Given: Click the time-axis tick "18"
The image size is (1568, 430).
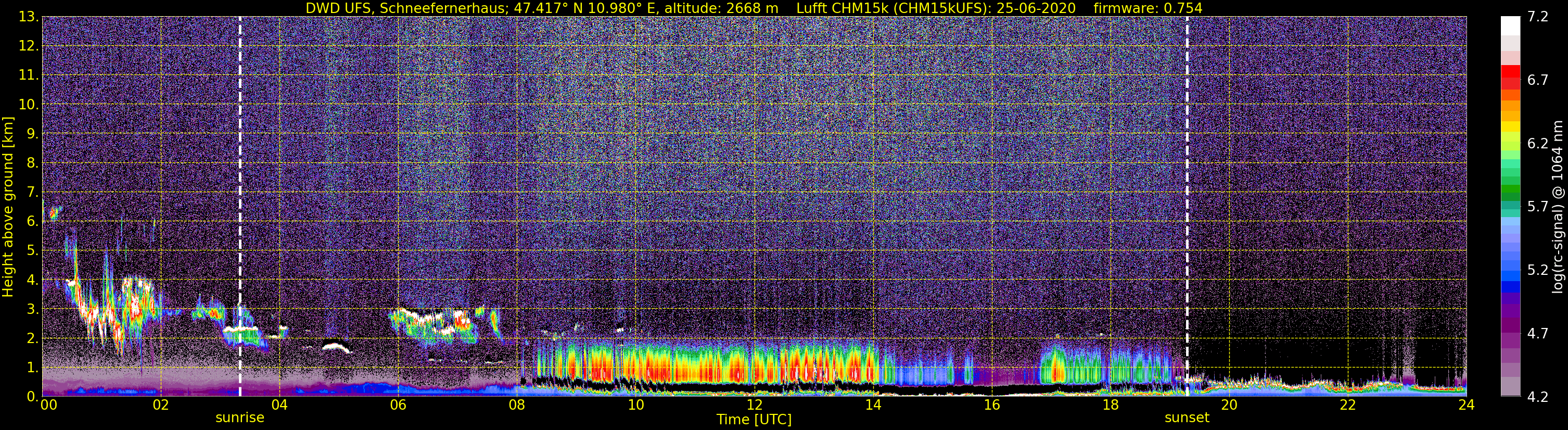Looking at the screenshot, I should pos(1110,406).
